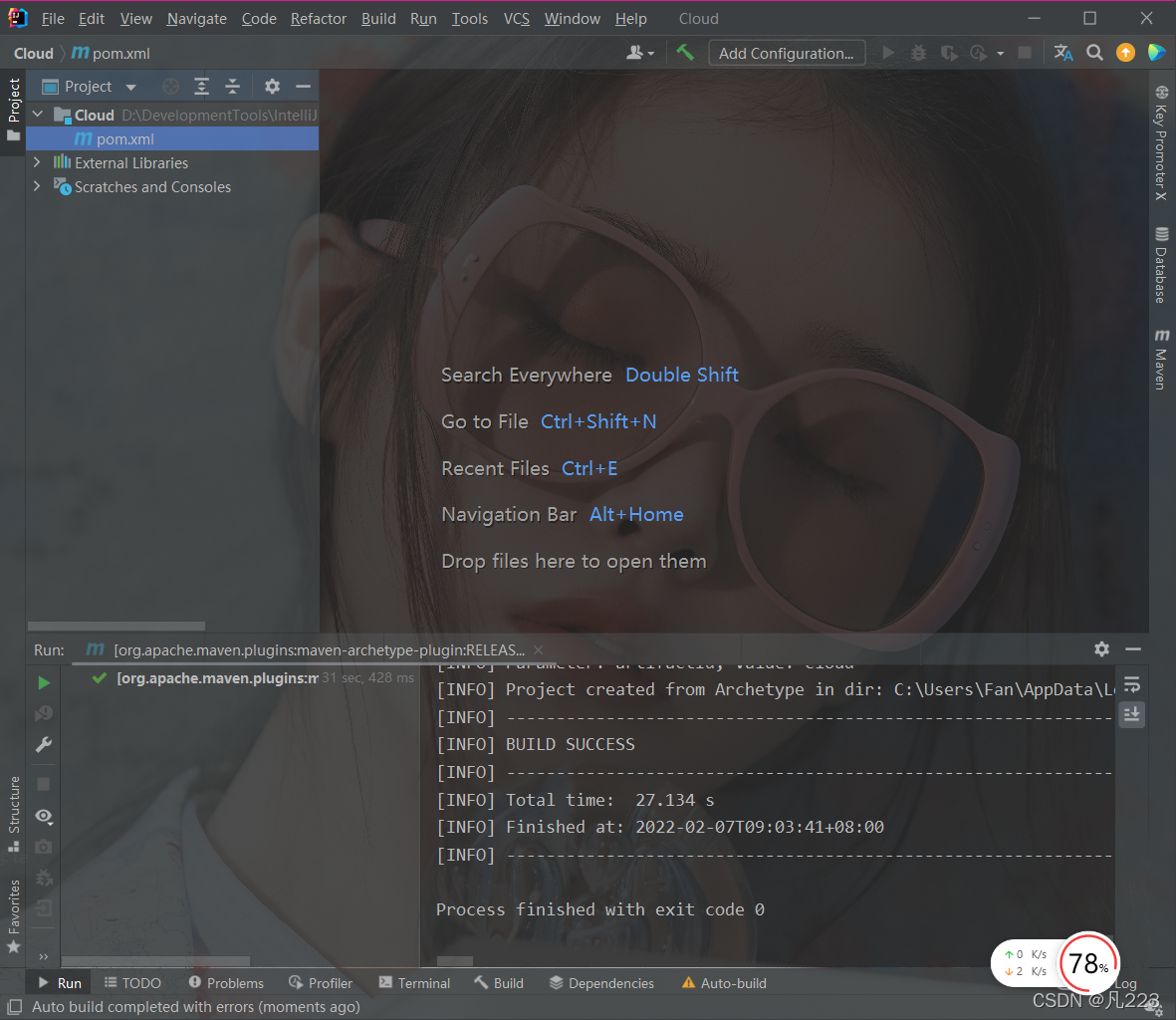Click the orange update arrow icon

(x=1125, y=53)
